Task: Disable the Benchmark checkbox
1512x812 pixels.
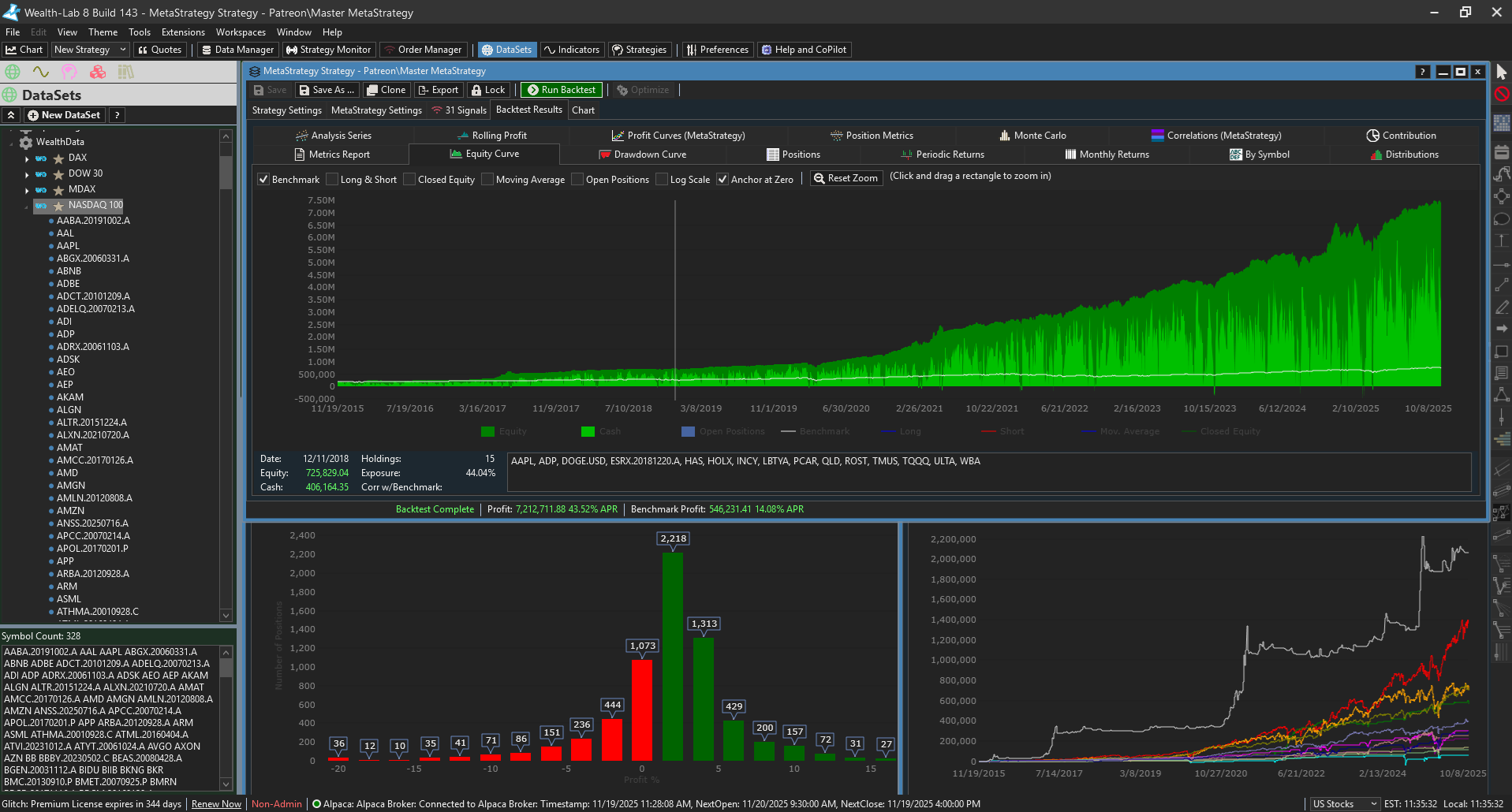Action: tap(263, 179)
